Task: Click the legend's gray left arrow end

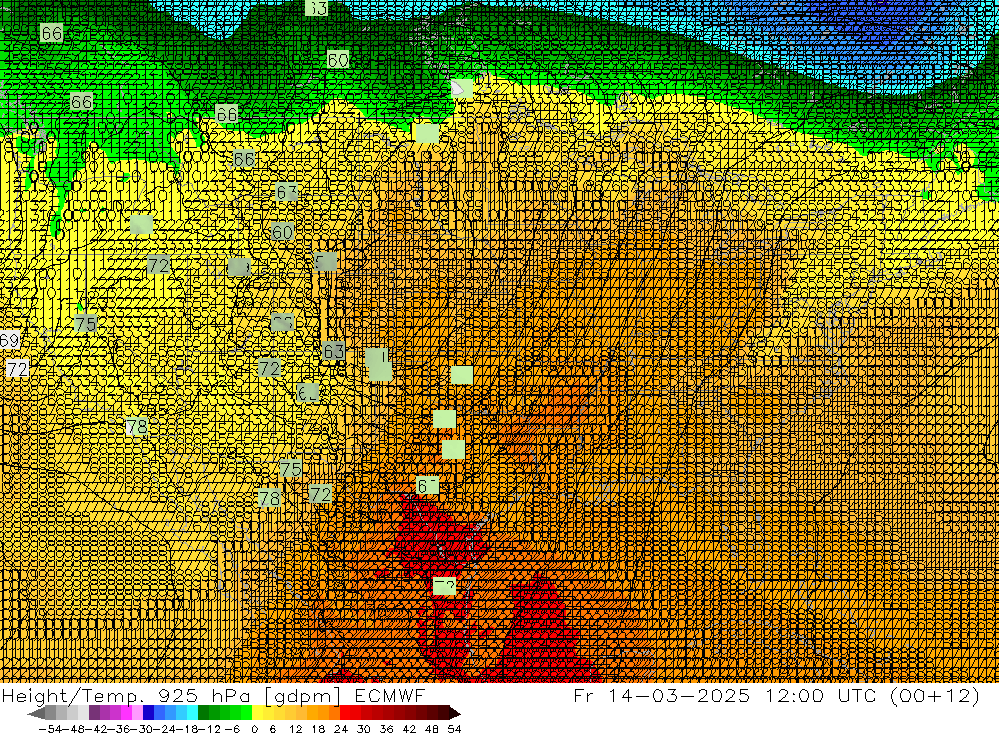Action: click(36, 713)
